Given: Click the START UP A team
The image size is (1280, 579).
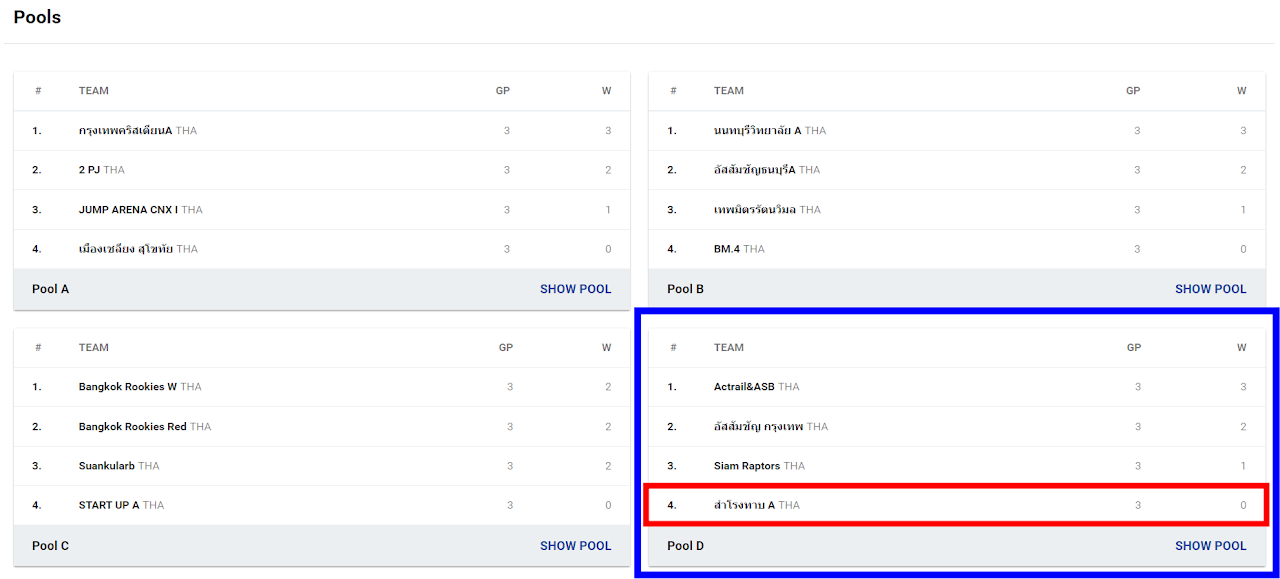Looking at the screenshot, I should click(109, 505).
